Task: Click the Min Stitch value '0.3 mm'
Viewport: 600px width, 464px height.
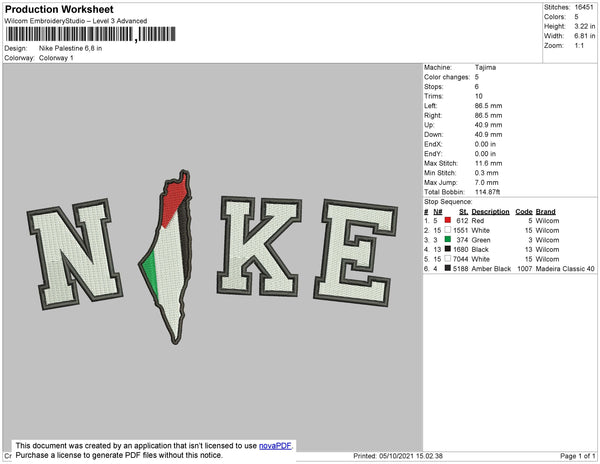Action: 487,173
